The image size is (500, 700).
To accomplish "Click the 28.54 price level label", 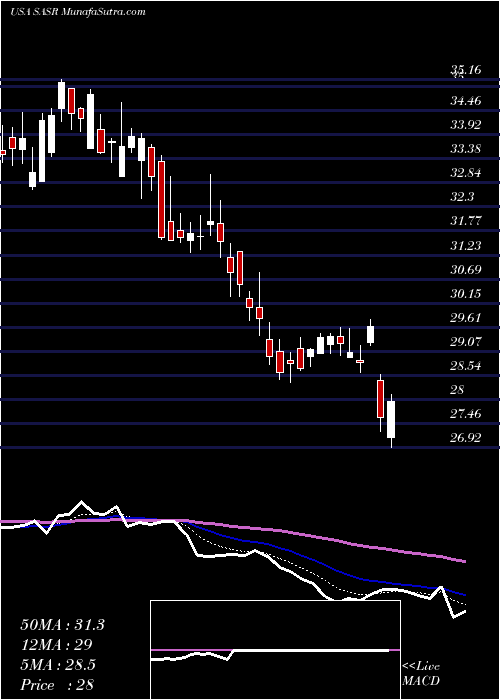I will pos(466,366).
